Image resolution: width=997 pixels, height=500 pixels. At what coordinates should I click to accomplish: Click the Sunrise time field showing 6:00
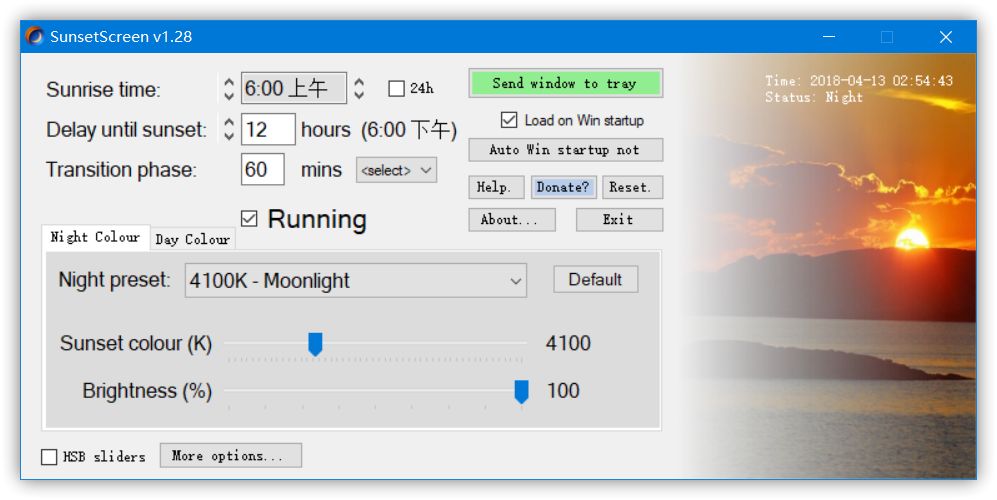click(294, 88)
